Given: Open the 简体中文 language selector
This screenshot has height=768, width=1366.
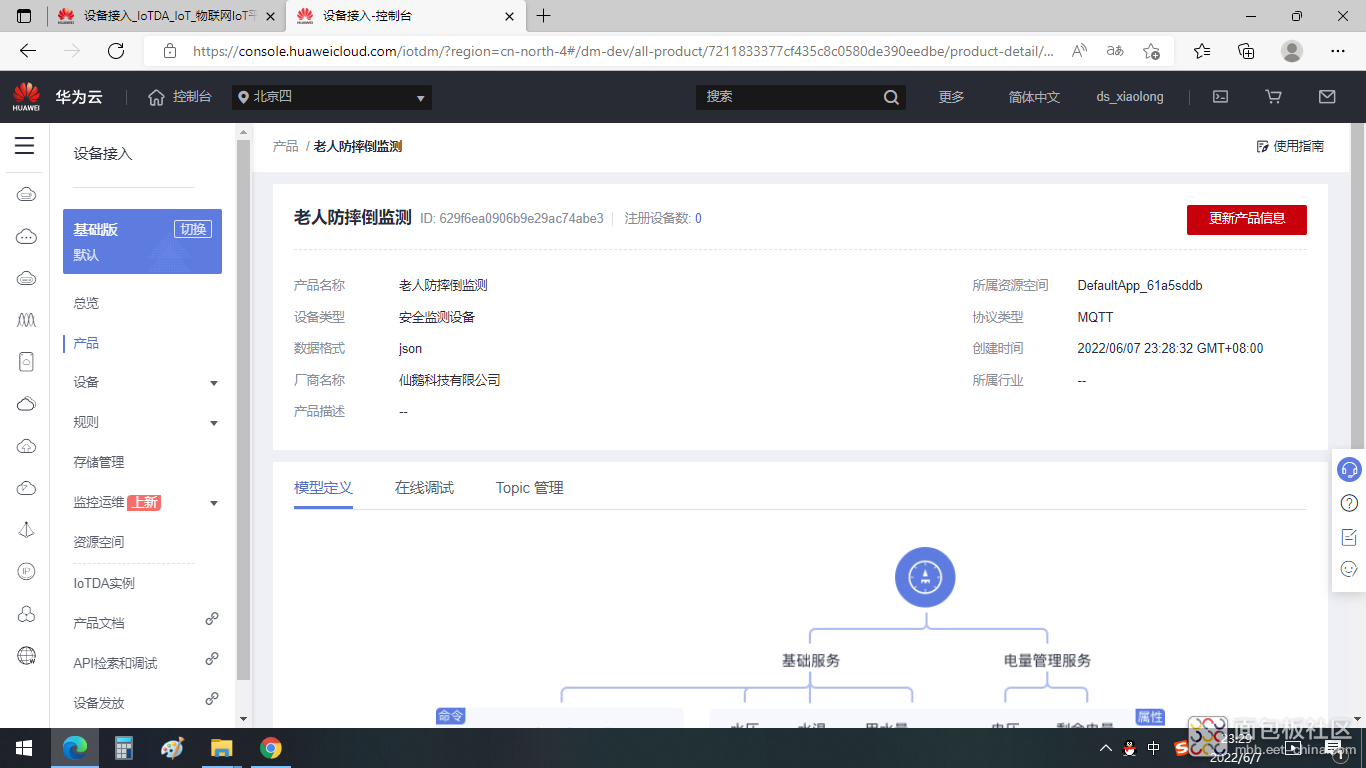Looking at the screenshot, I should tap(1034, 97).
